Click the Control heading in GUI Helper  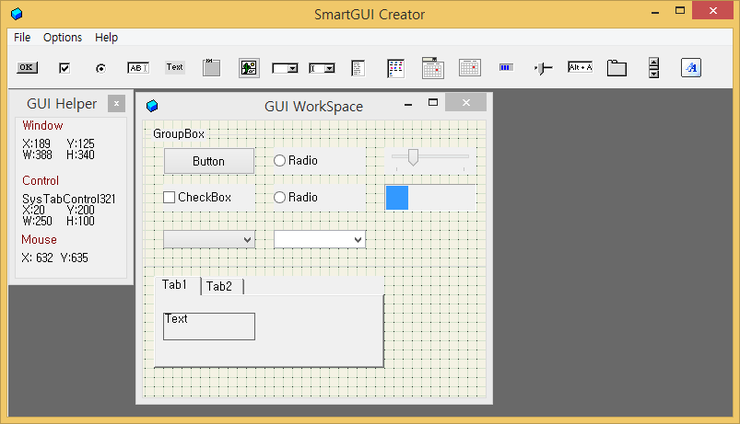(41, 181)
